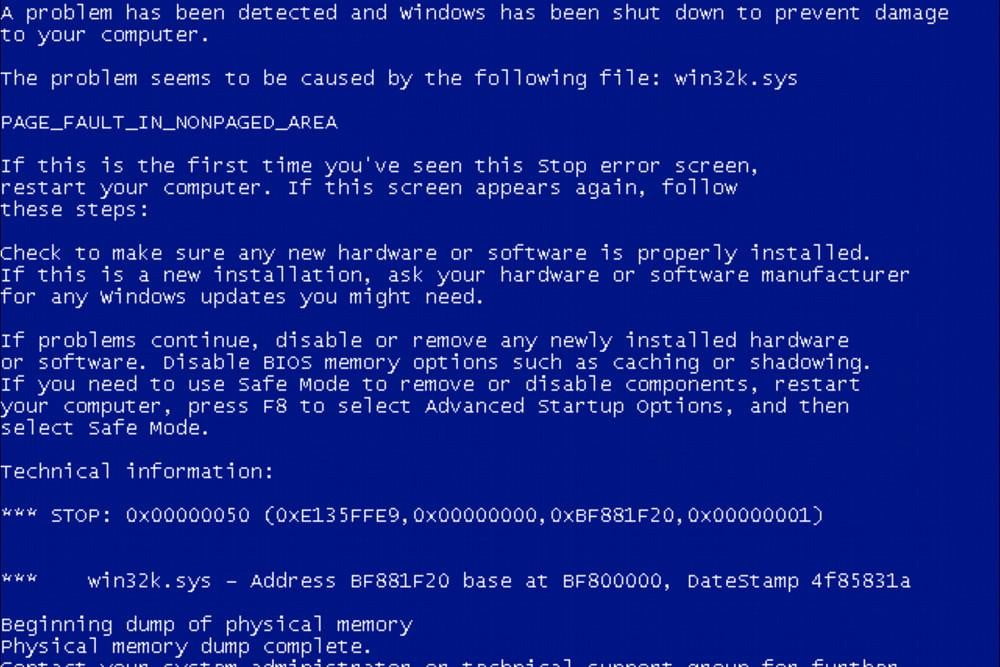The width and height of the screenshot is (1000, 667).
Task: Click the "Technical information:" heading
Action: (137, 471)
